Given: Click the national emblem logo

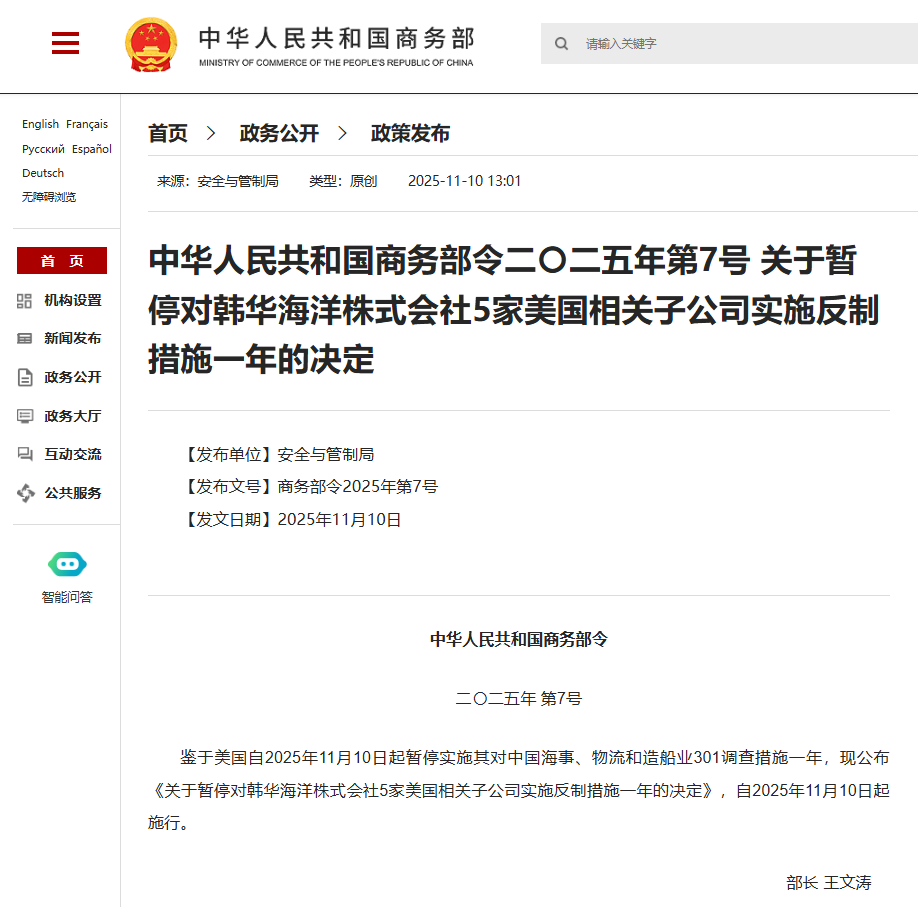Looking at the screenshot, I should click(153, 44).
